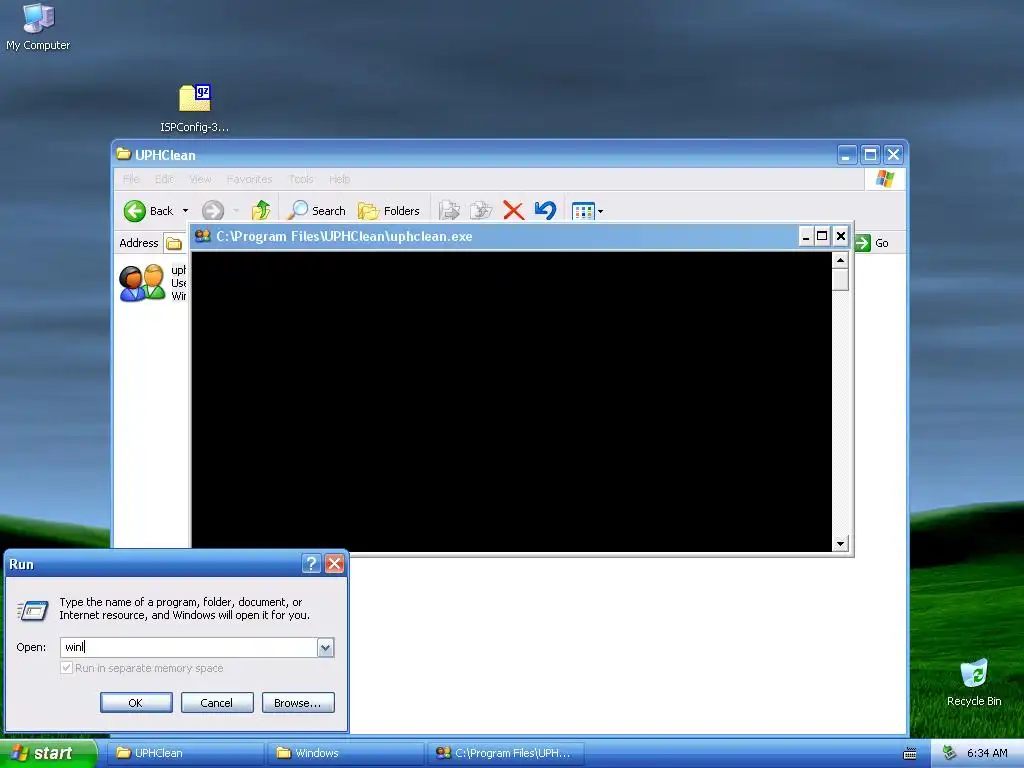1024x768 pixels.
Task: Expand the Open combo box history dropdown
Action: pos(325,647)
